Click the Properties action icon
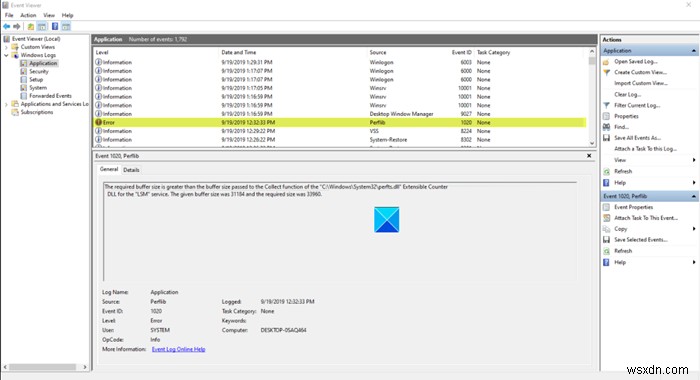 606,116
